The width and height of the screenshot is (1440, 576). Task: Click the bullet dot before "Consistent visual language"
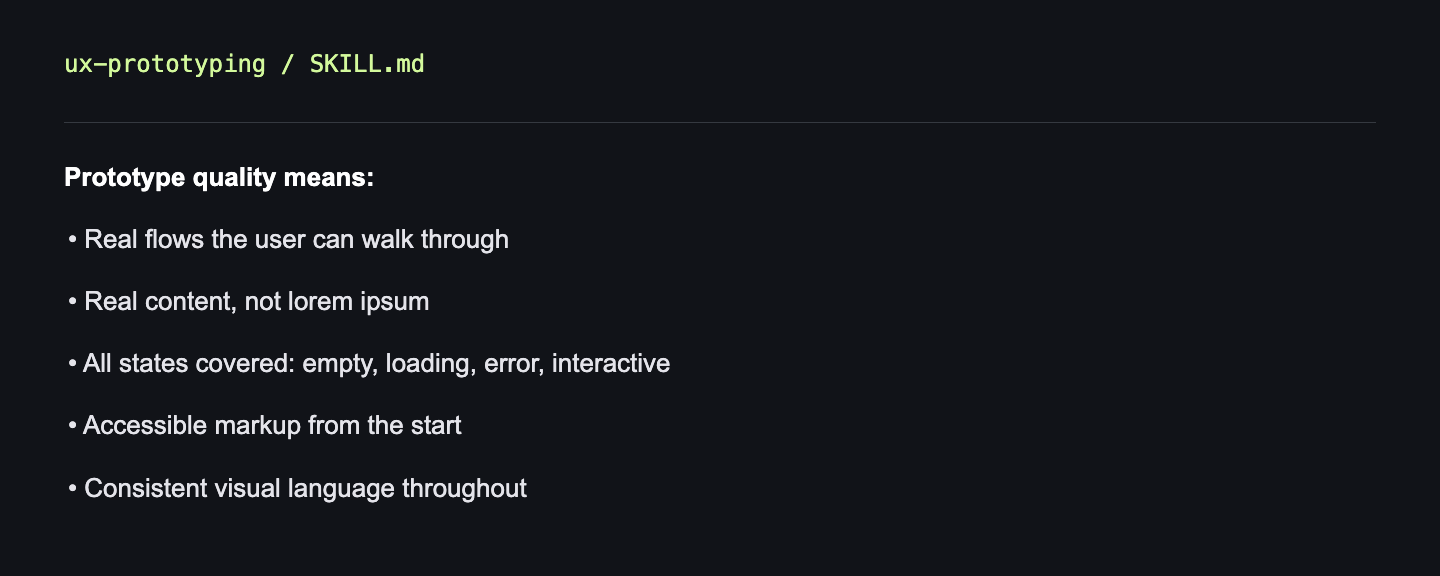[x=73, y=489]
